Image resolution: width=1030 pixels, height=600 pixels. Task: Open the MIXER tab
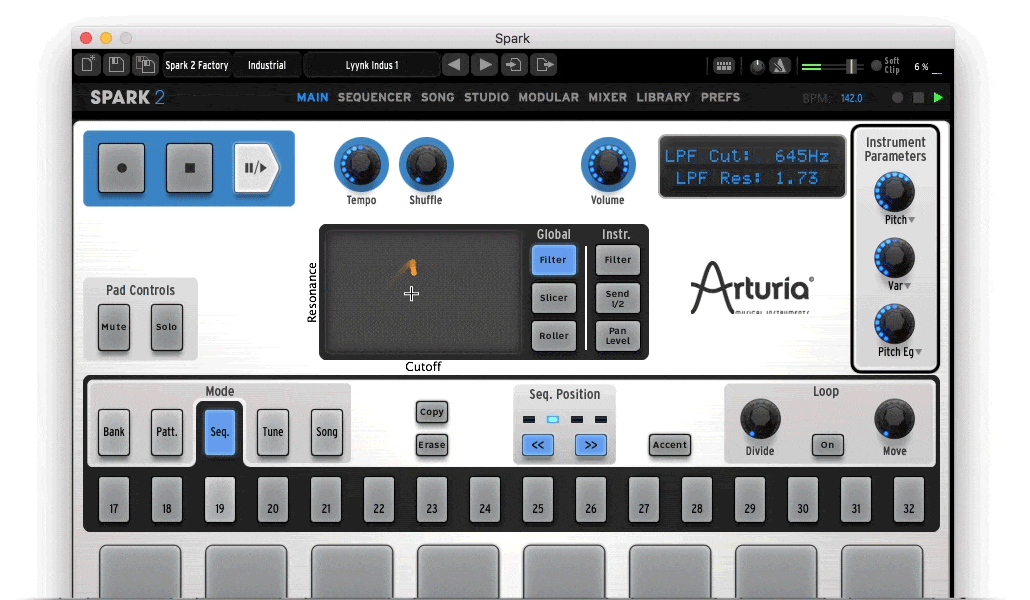tap(608, 97)
